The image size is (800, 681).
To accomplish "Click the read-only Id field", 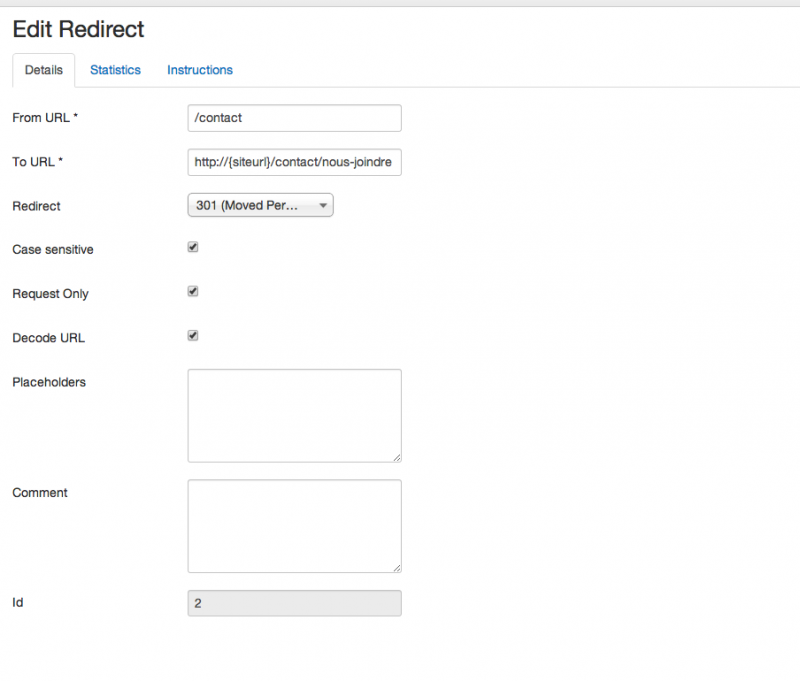I will [294, 603].
